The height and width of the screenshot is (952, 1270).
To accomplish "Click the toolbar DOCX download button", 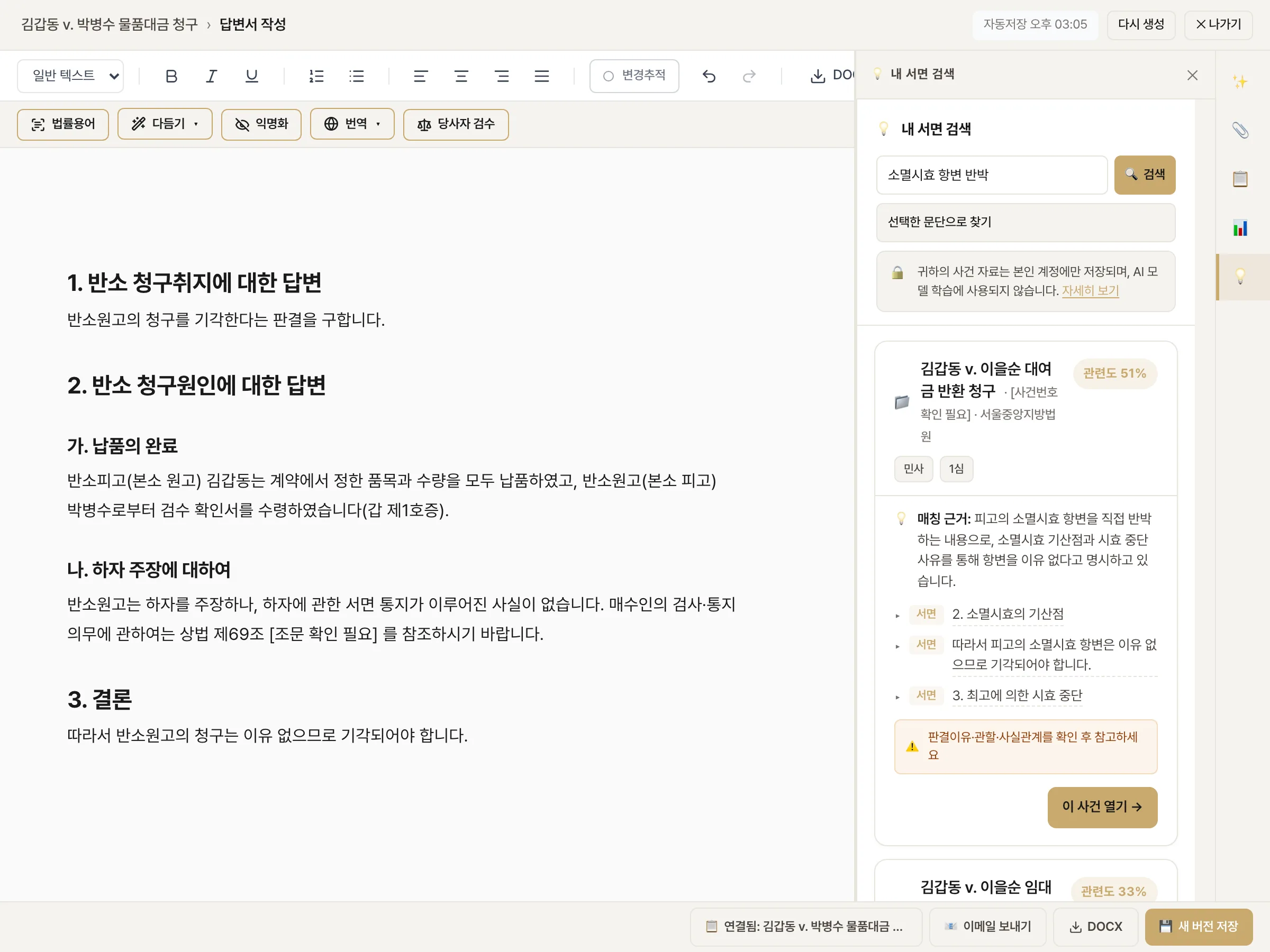I will [x=831, y=76].
